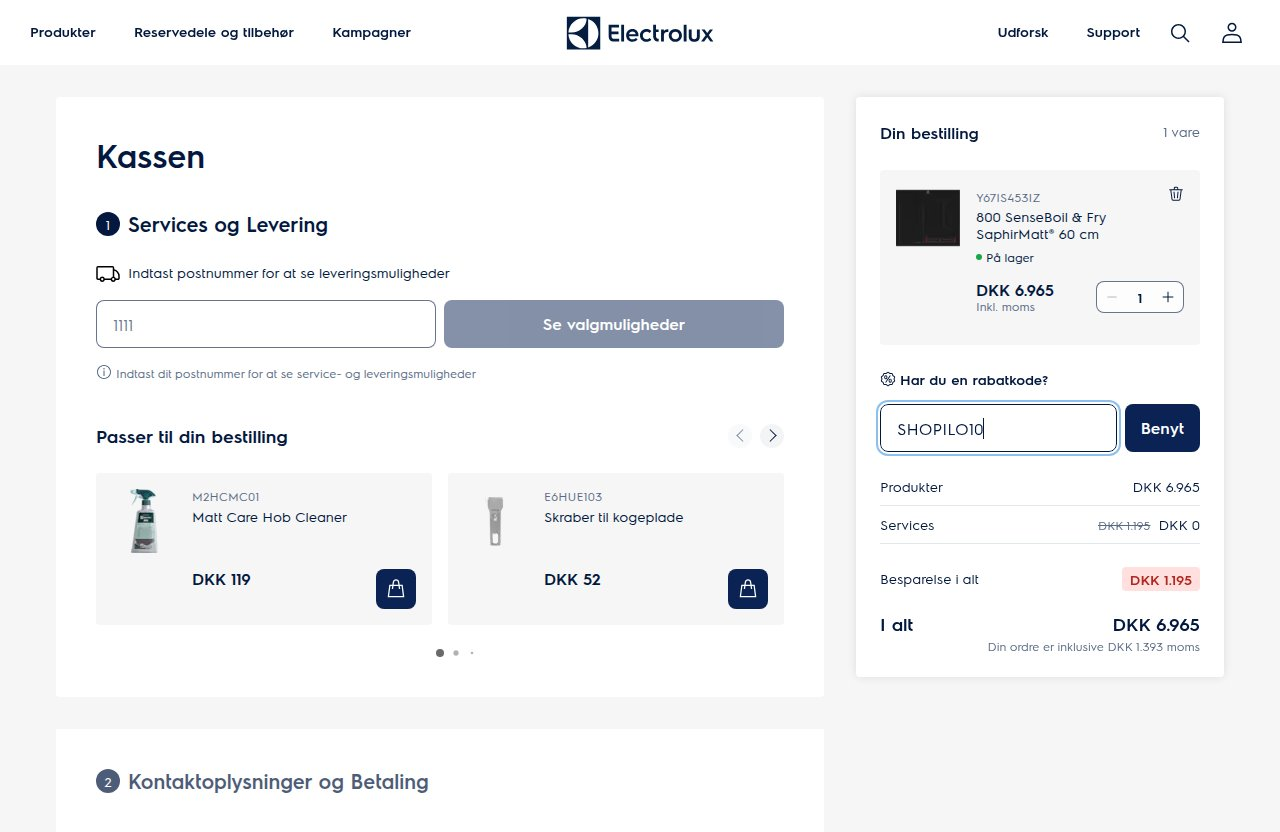
Task: Click the DKK 119 price
Action: coord(221,580)
